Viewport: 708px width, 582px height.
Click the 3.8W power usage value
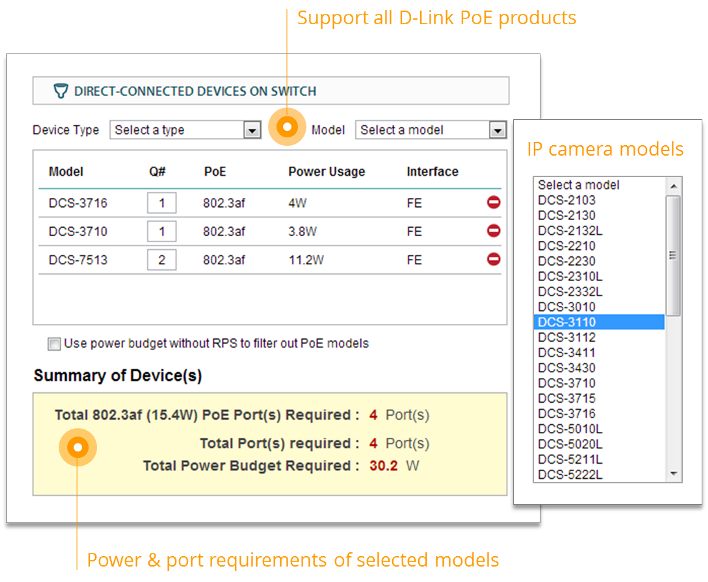[303, 232]
